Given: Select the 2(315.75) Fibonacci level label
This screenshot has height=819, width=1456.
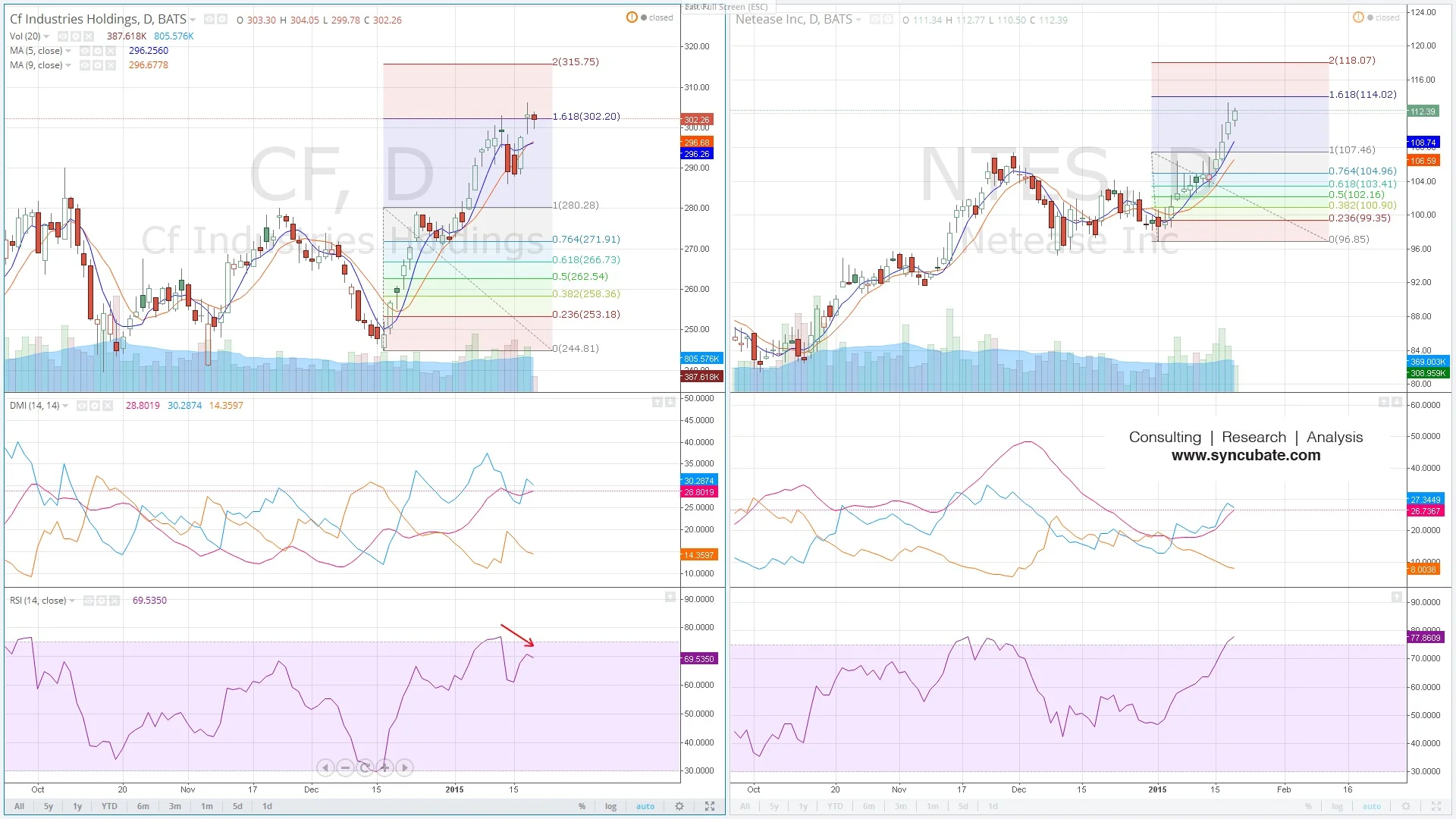Looking at the screenshot, I should (576, 61).
